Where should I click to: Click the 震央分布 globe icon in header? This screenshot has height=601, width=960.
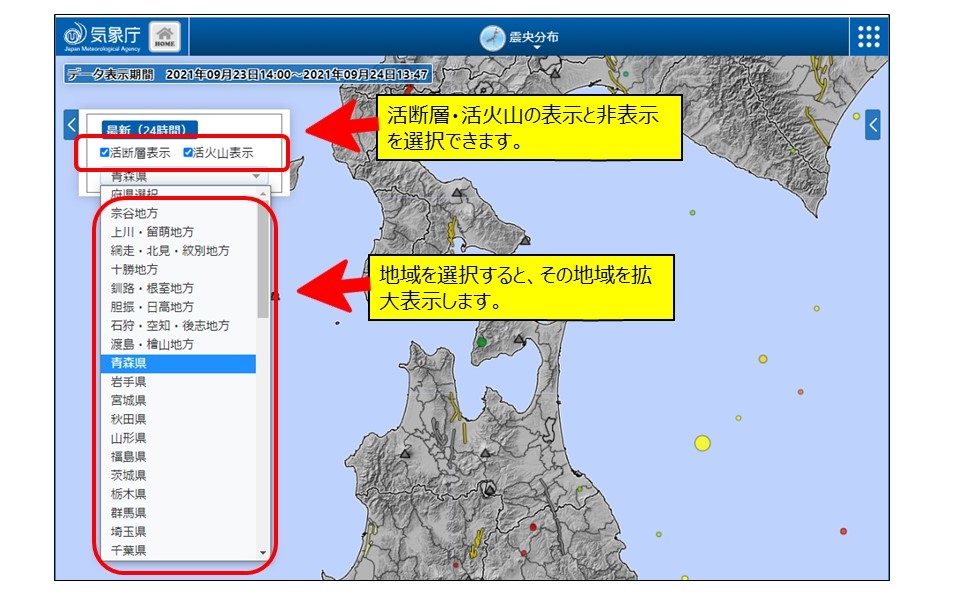[x=492, y=37]
